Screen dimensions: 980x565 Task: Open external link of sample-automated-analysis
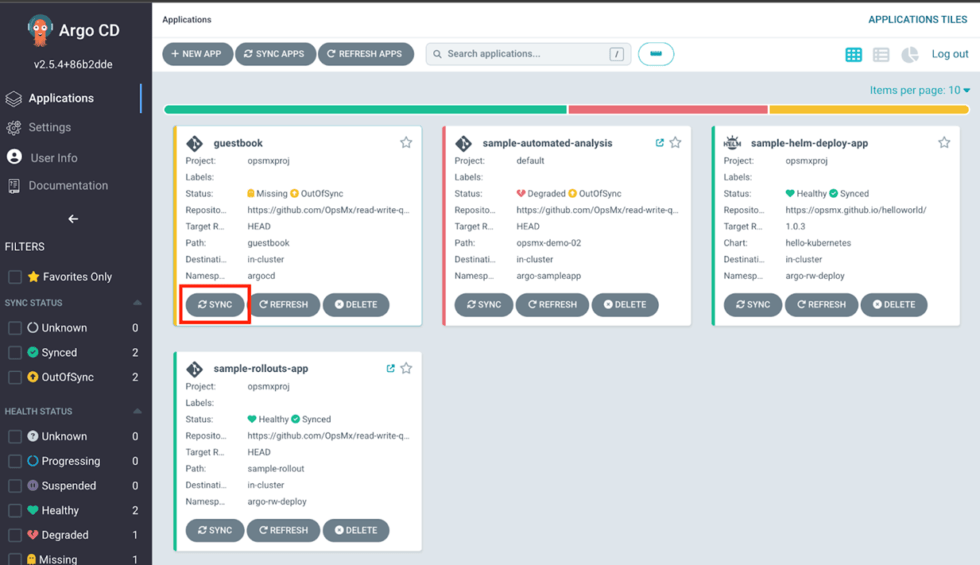tap(659, 142)
